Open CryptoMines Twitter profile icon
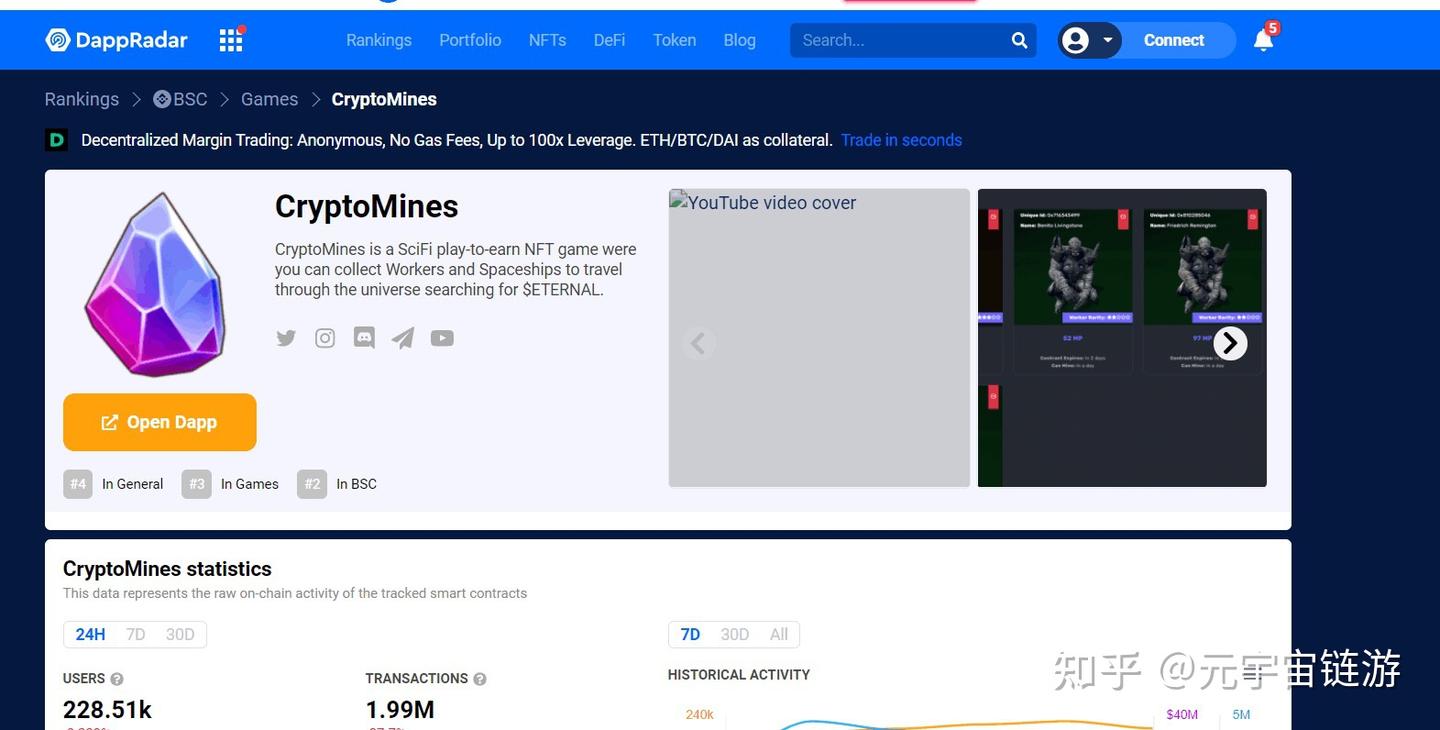 [x=286, y=338]
